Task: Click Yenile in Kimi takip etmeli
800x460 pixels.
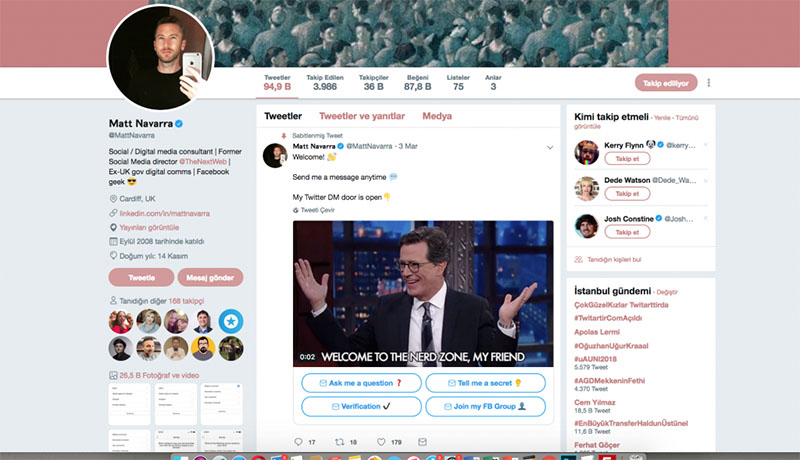Action: click(662, 118)
